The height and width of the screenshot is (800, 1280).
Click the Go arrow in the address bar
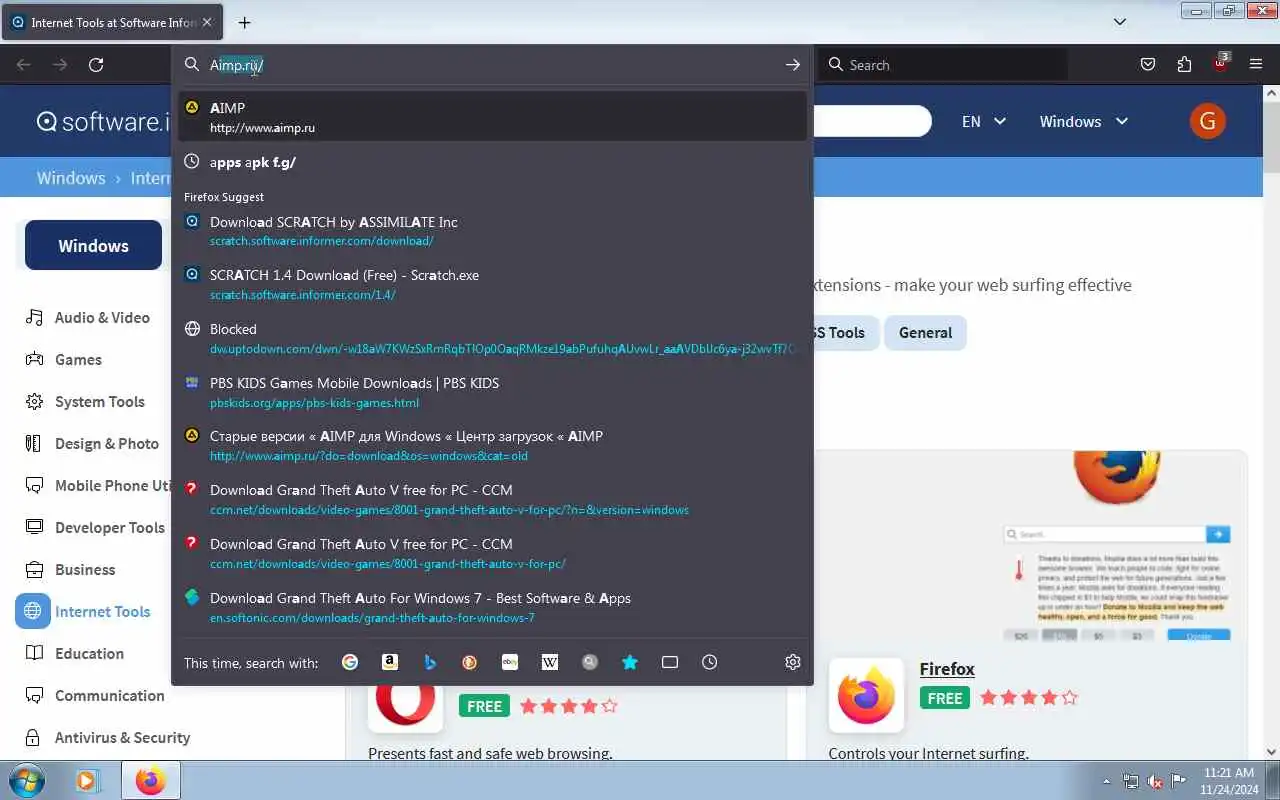[x=793, y=65]
